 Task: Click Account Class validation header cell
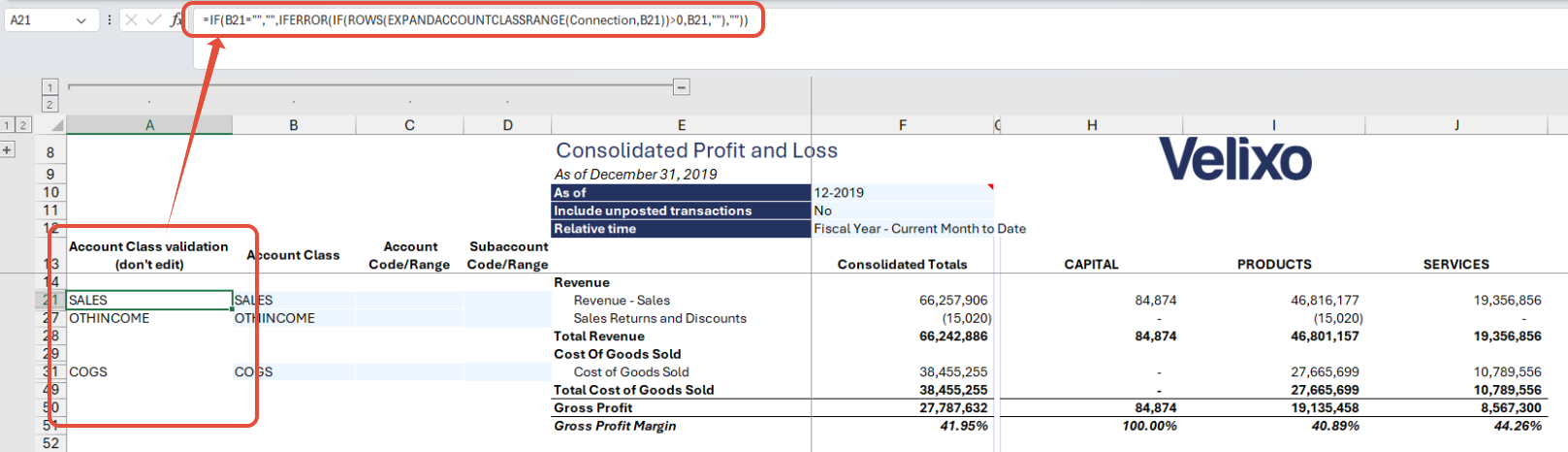[149, 255]
